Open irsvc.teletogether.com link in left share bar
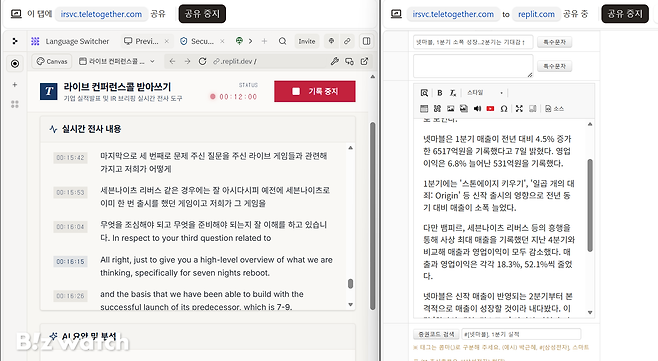This screenshot has height=361, width=658. (x=101, y=14)
